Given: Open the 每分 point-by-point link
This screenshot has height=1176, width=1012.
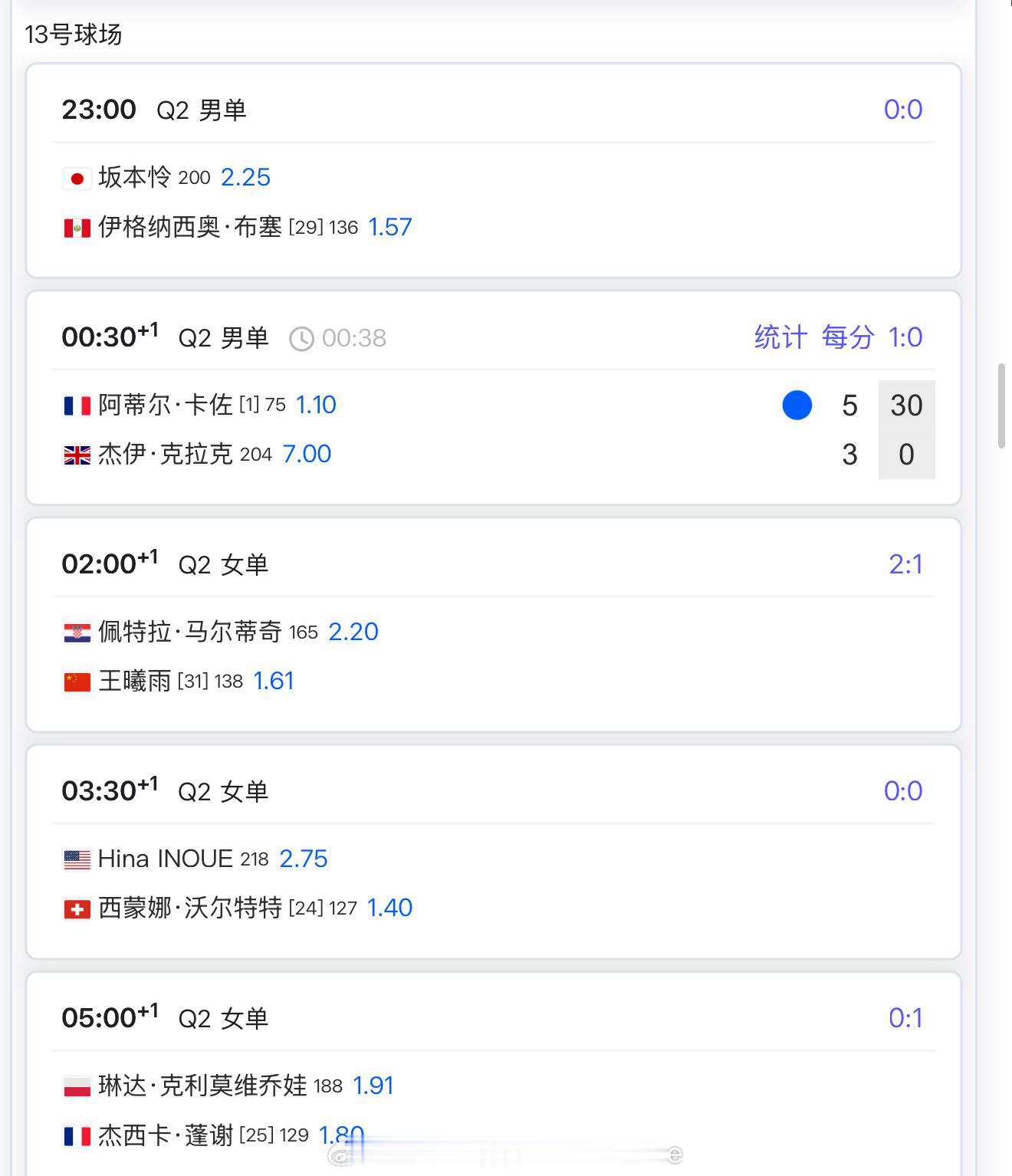Looking at the screenshot, I should [x=848, y=337].
